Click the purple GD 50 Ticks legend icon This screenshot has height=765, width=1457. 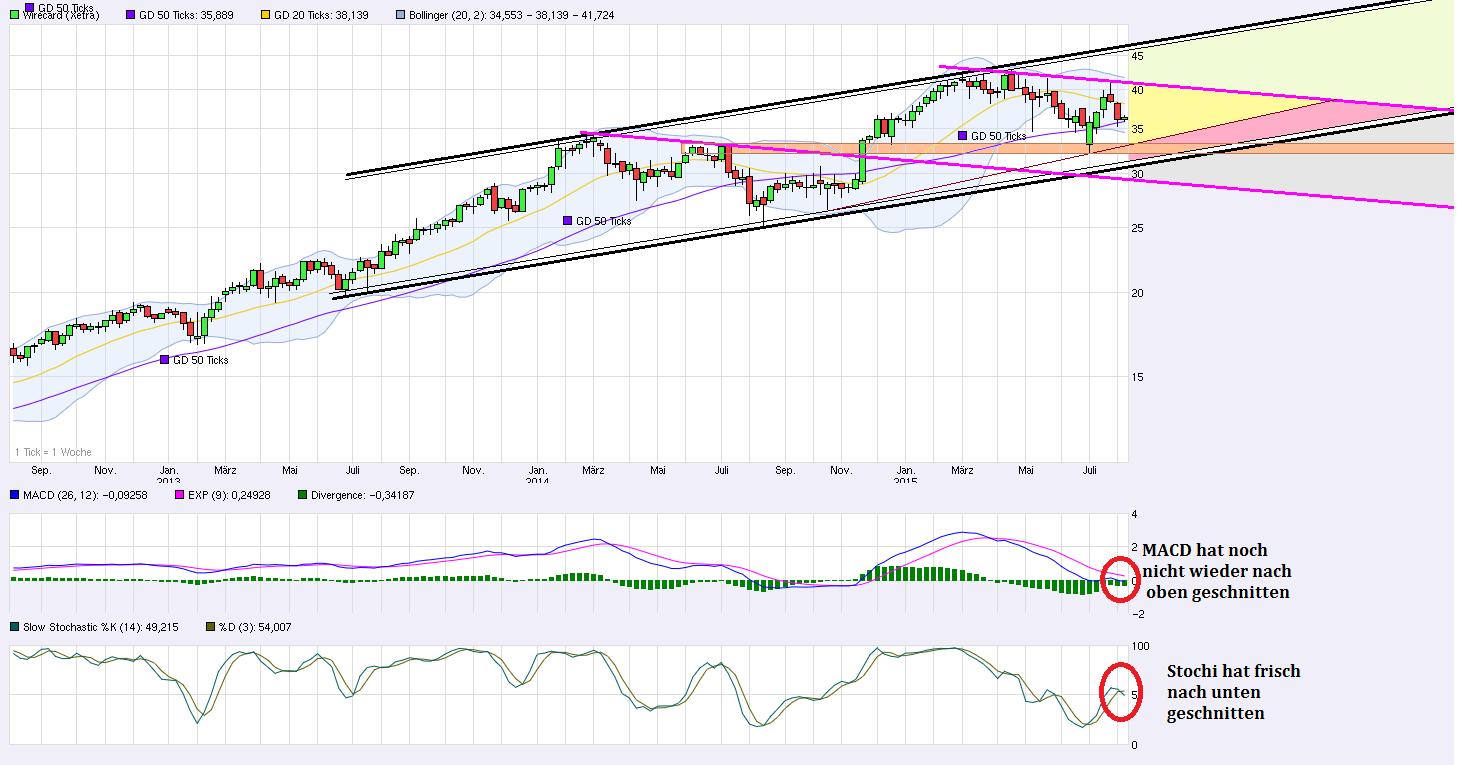pos(129,14)
